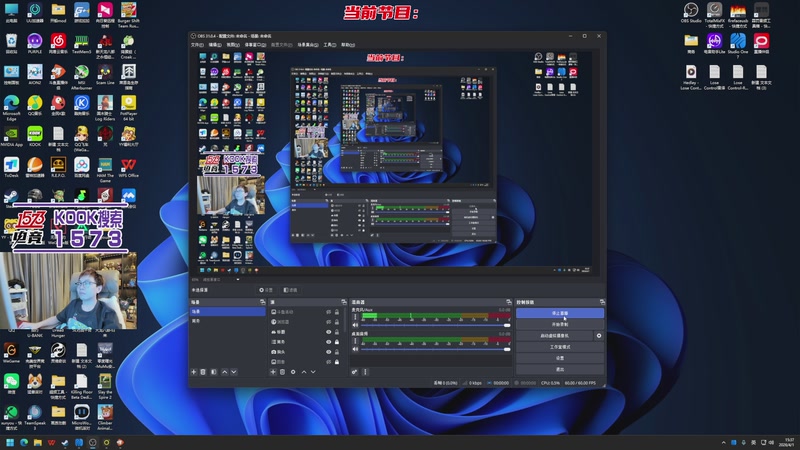Open Windows Start button on taskbar
The height and width of the screenshot is (450, 800).
[10, 442]
